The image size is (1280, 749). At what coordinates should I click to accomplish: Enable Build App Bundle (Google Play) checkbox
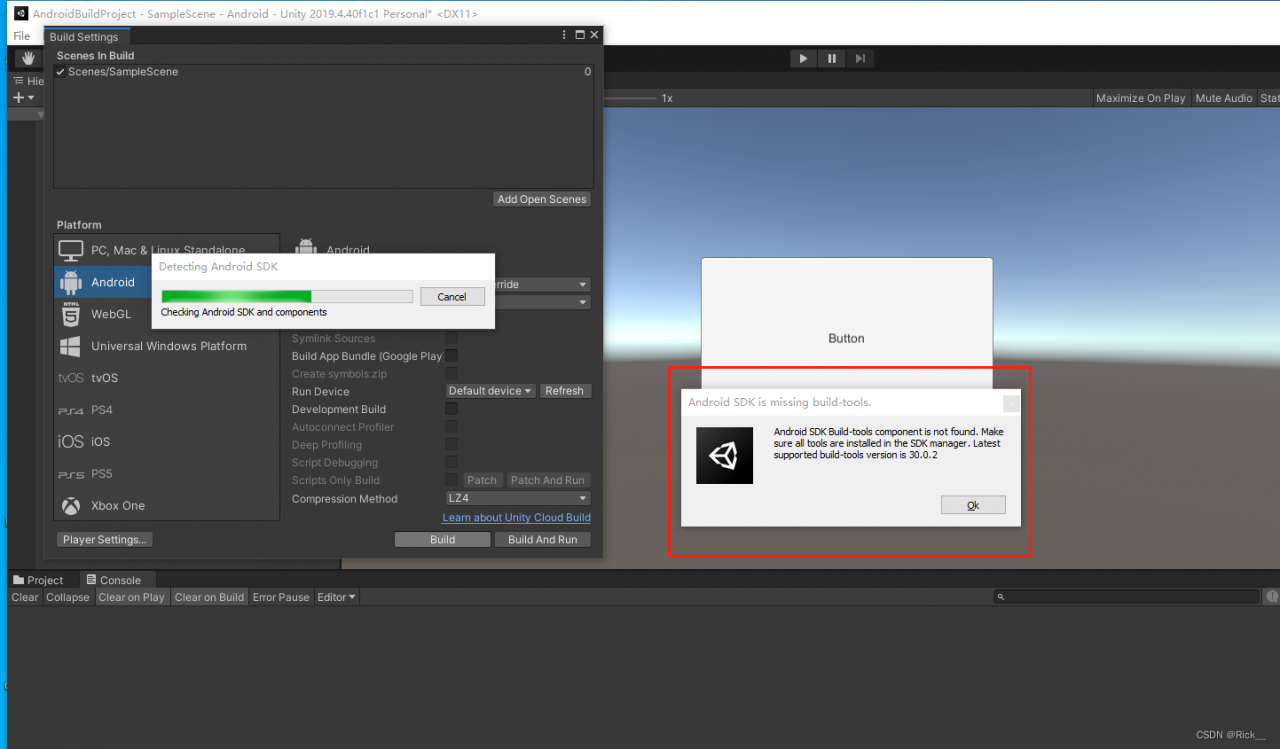451,356
